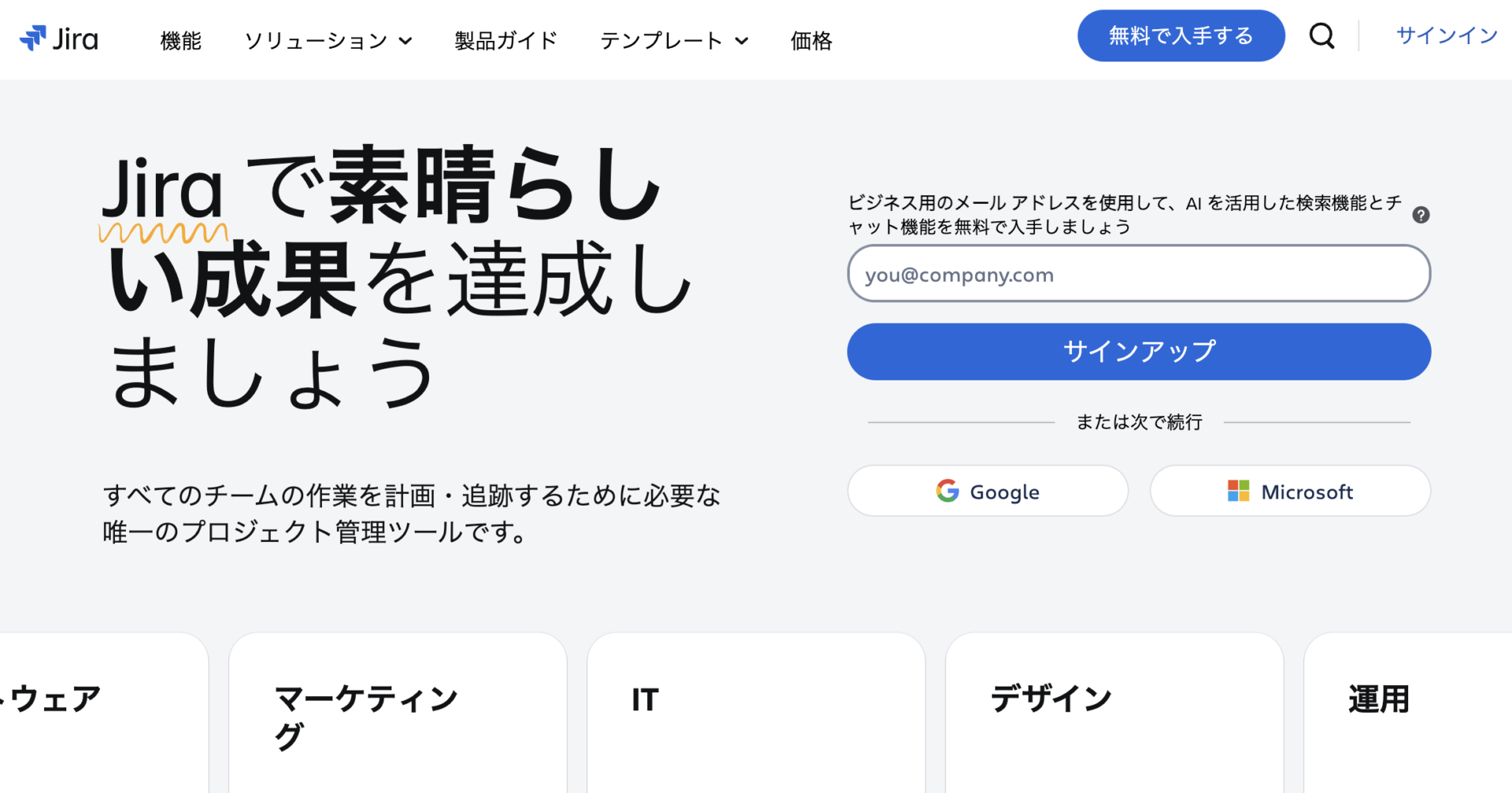Open the 製品ガイド menu item
The image size is (1512, 793).
pos(506,40)
